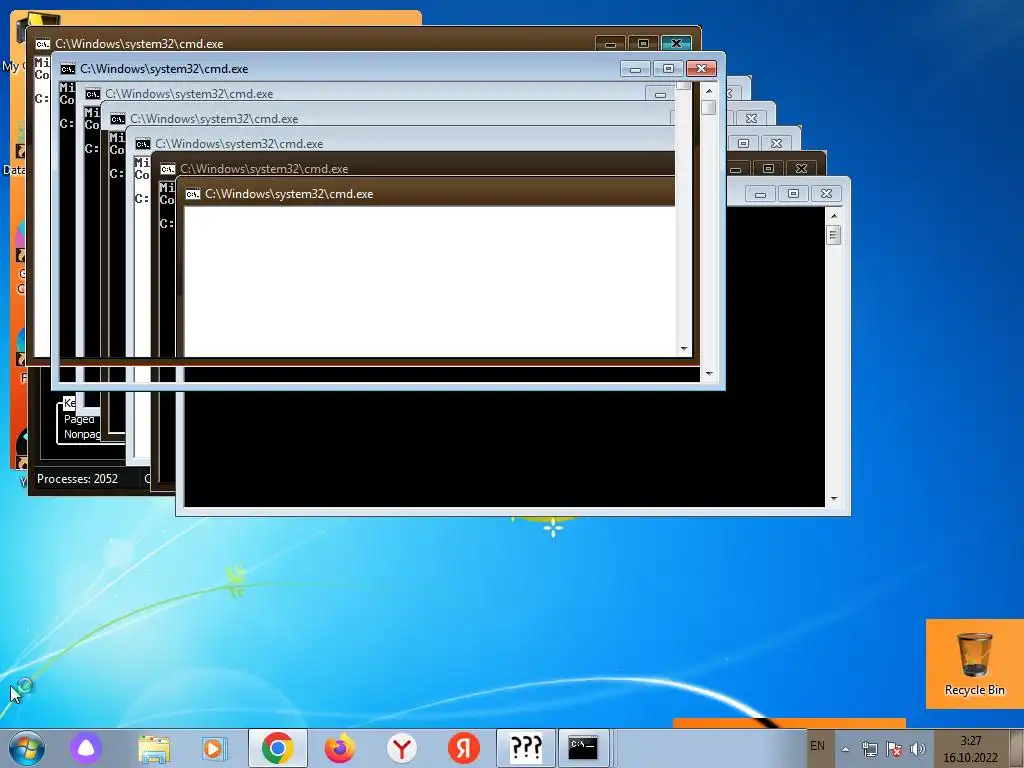This screenshot has width=1024, height=768.
Task: Click cmd title icon in the fifth cmd window
Action: (x=142, y=144)
